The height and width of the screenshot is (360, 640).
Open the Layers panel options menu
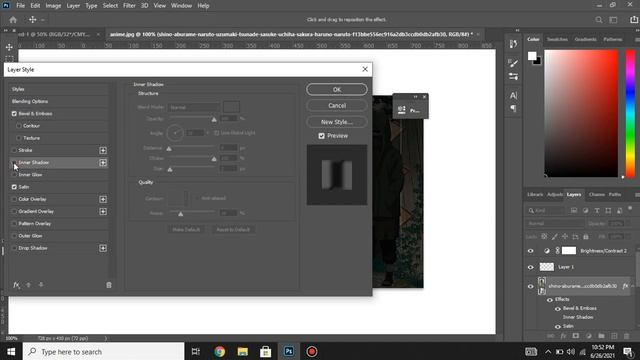click(637, 195)
